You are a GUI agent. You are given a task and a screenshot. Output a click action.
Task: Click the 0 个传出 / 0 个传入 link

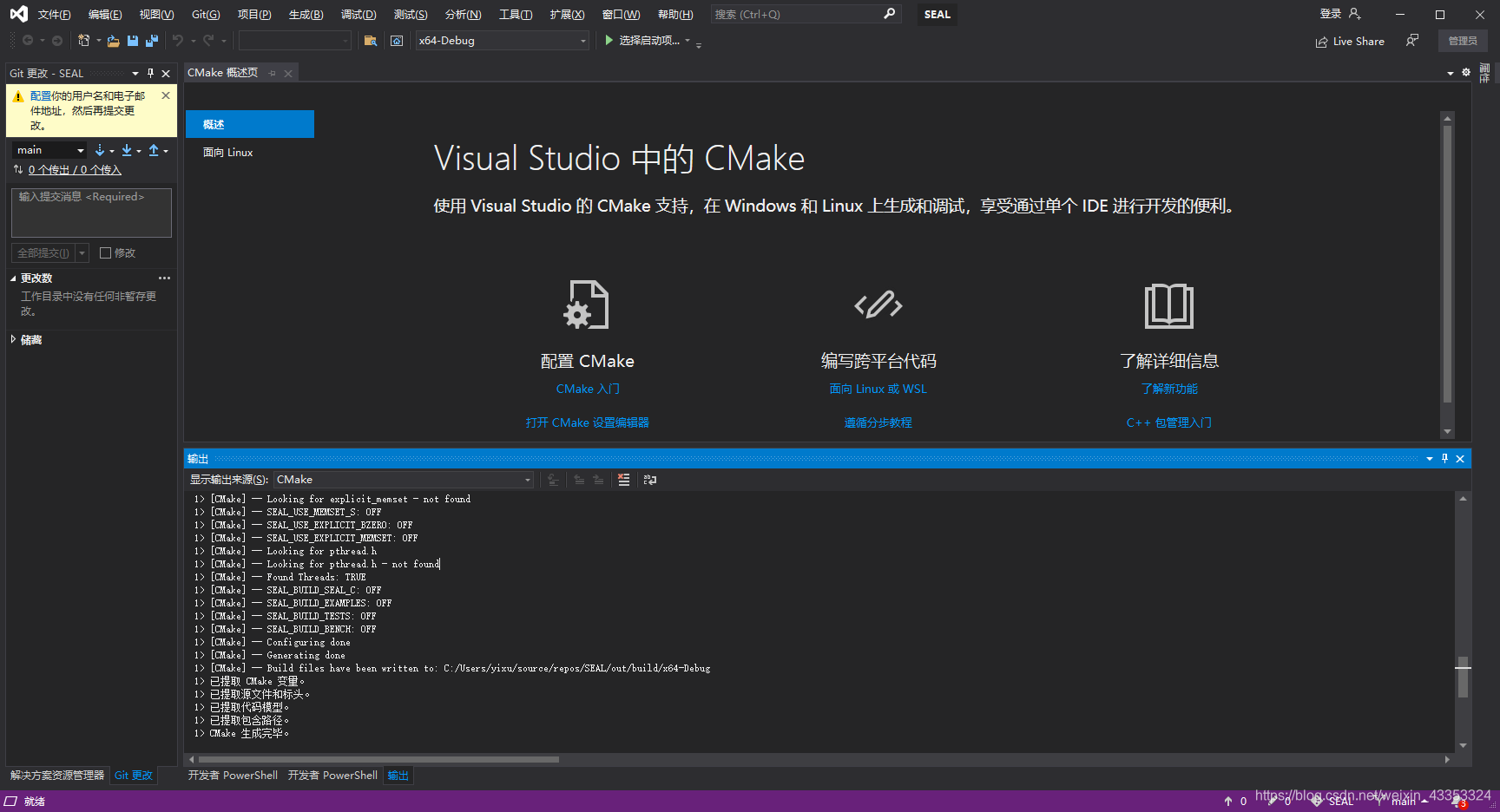click(x=75, y=170)
